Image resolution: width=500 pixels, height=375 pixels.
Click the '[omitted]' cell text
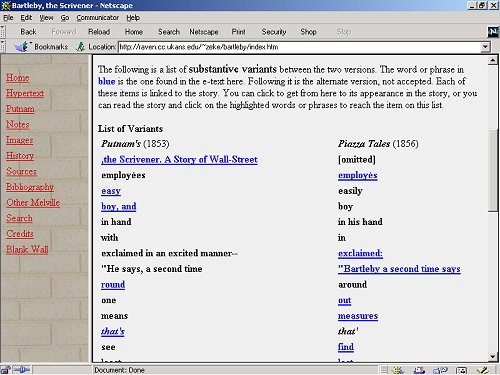tap(357, 160)
